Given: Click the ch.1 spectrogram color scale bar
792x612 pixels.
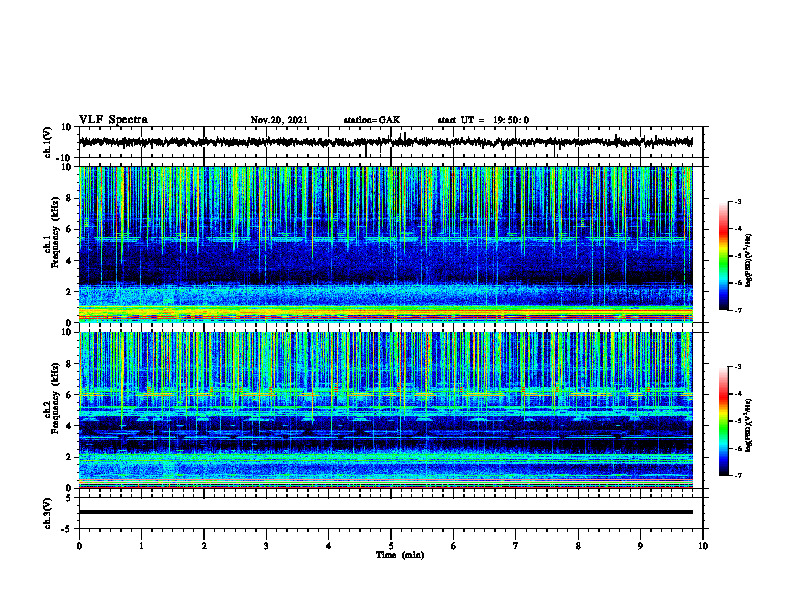Looking at the screenshot, I should click(723, 256).
